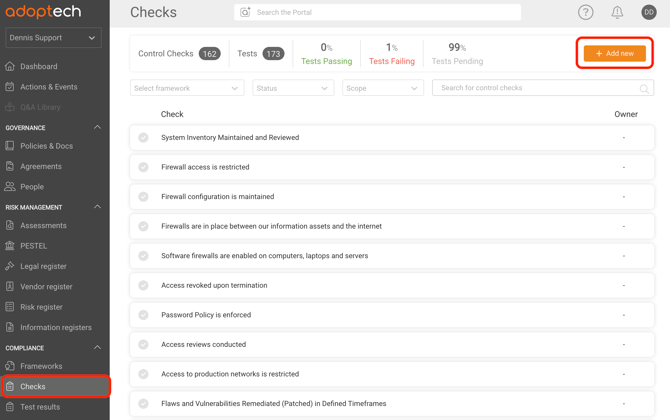Image resolution: width=670 pixels, height=420 pixels.
Task: Click the Add new button
Action: tap(614, 53)
